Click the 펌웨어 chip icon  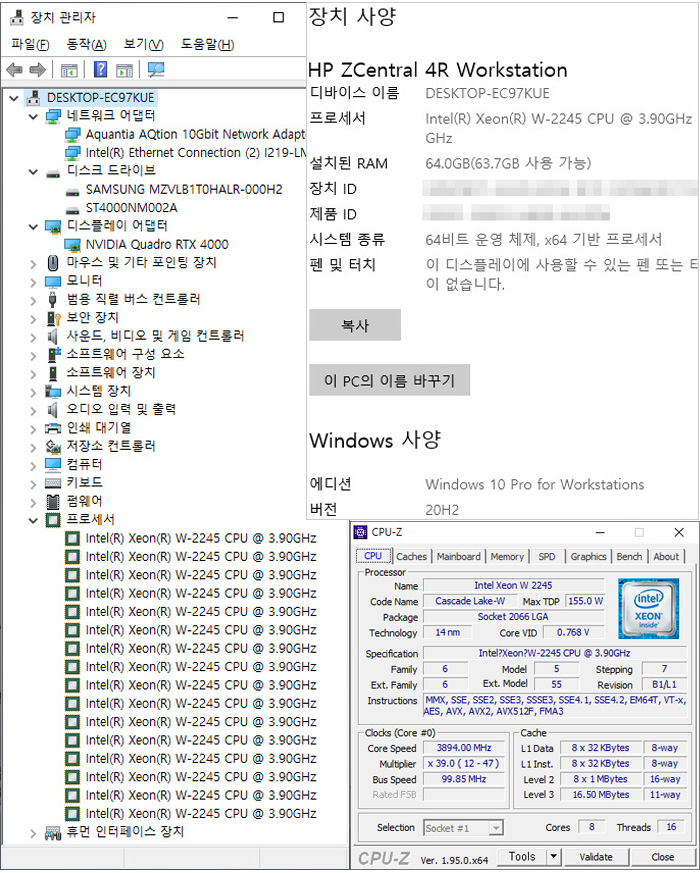tap(53, 502)
